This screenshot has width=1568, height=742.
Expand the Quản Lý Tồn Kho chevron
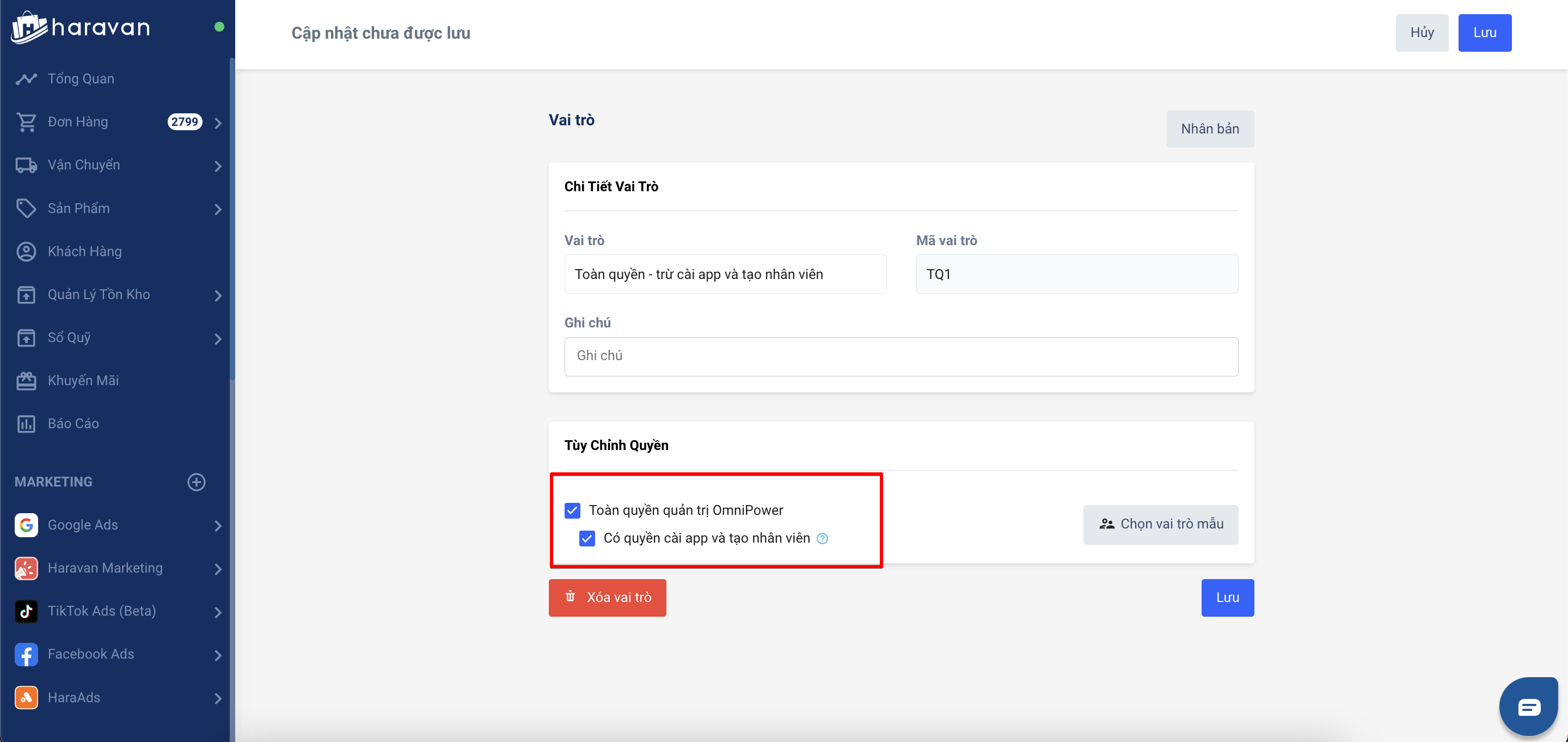point(218,296)
